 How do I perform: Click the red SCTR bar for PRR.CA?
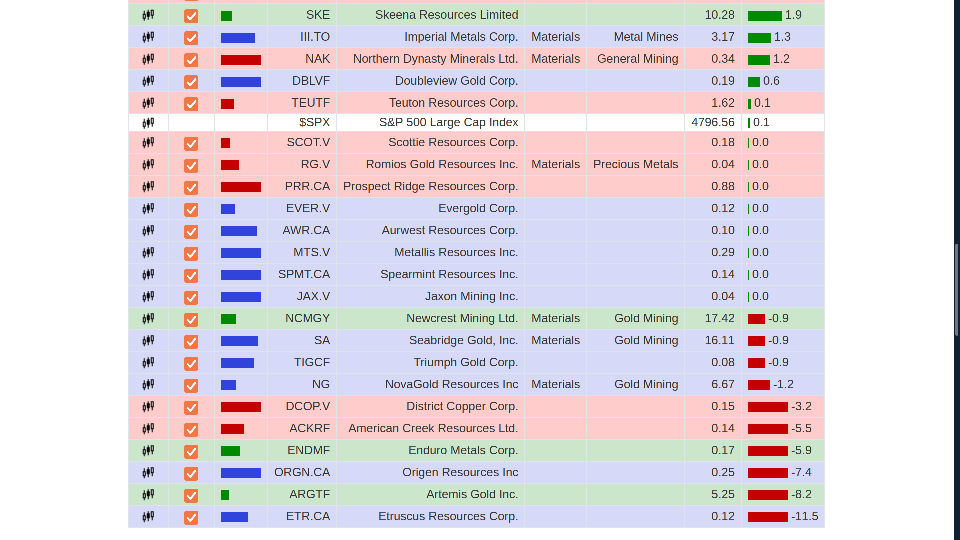241,187
